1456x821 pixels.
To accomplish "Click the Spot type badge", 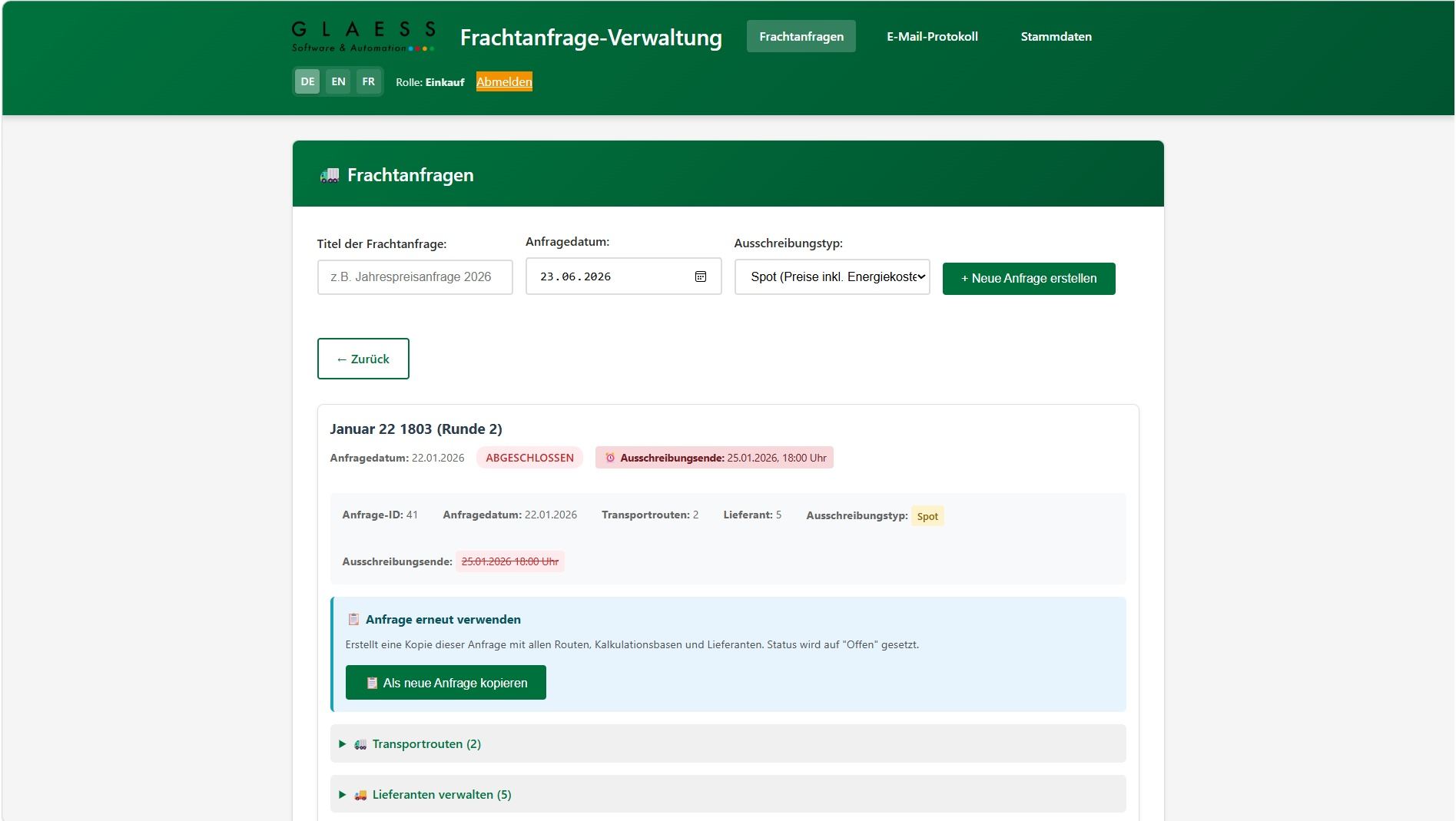I will coord(927,516).
